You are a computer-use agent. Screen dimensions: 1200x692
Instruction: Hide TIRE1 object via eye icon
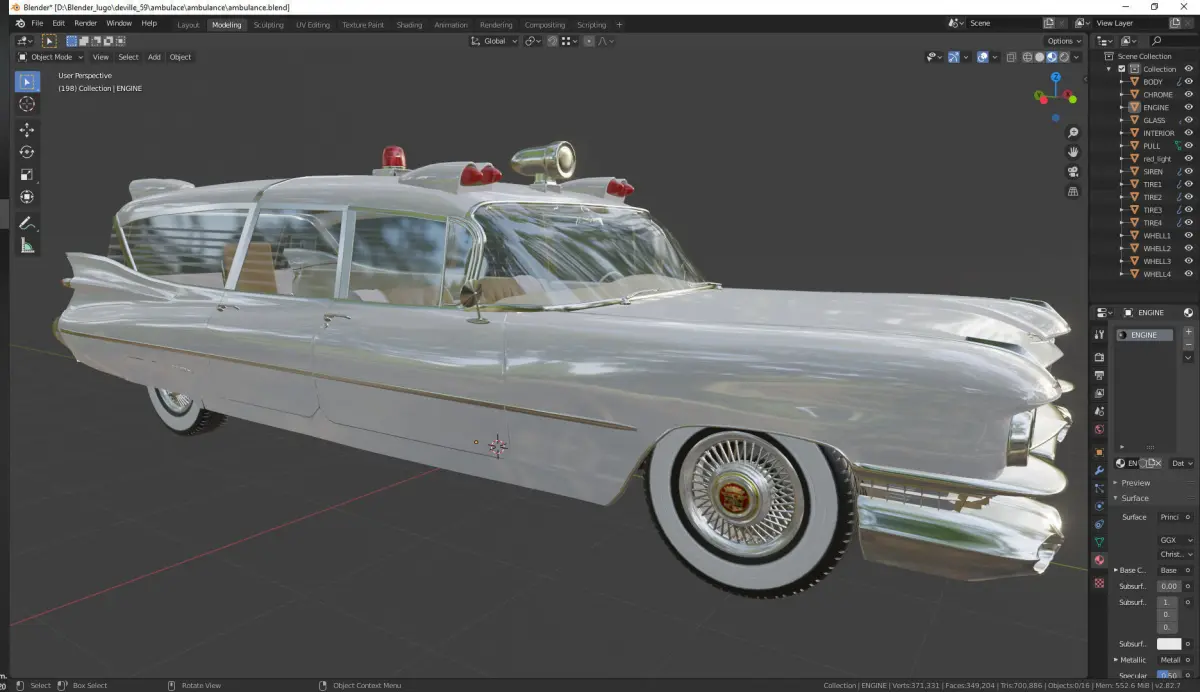tap(1189, 184)
